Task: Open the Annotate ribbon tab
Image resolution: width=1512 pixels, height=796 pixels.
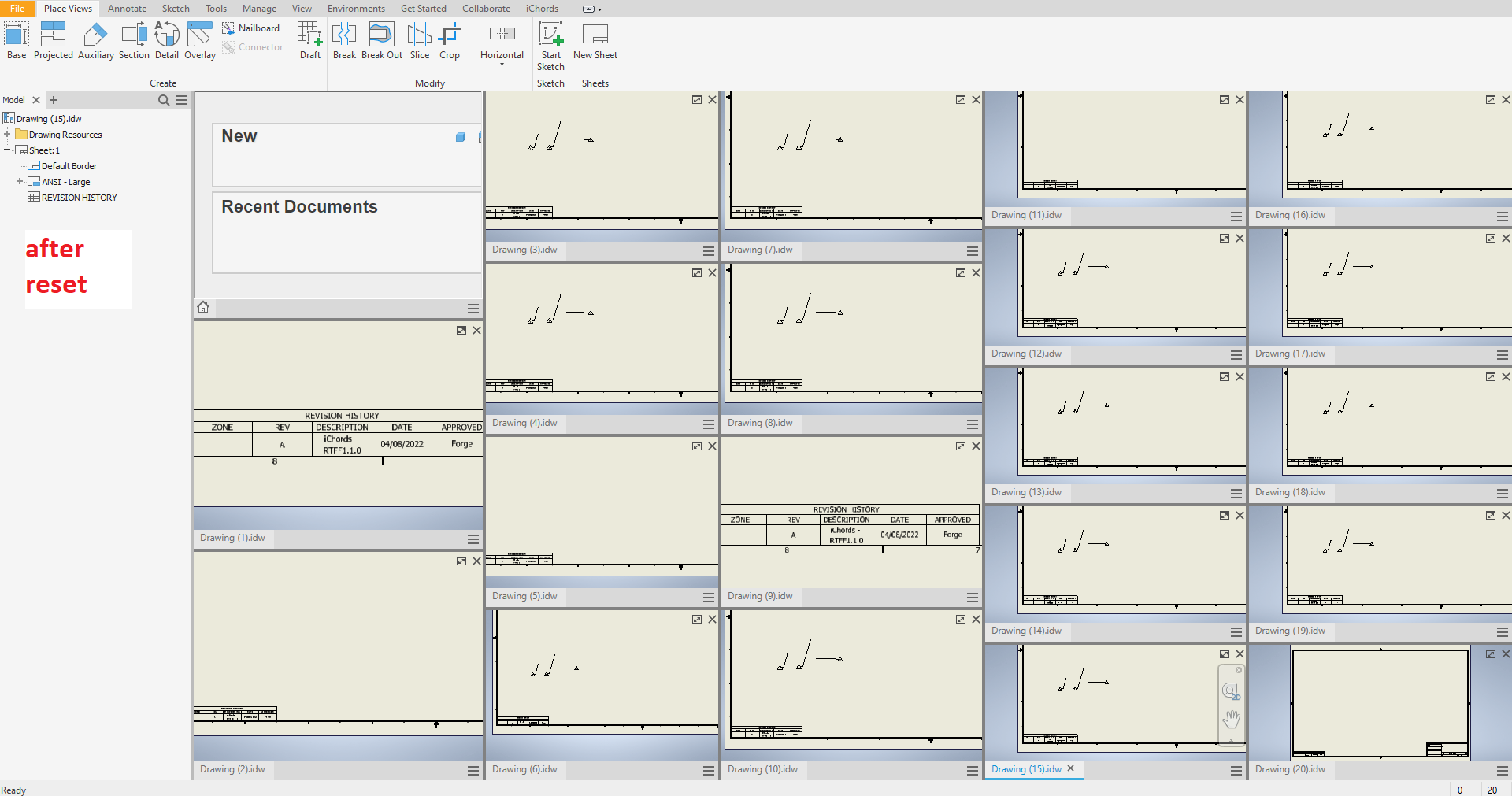Action: 127,9
